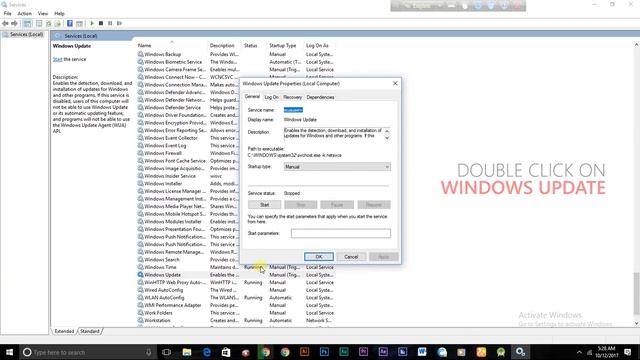The width and height of the screenshot is (640, 360).
Task: Click OK in the properties dialog
Action: [319, 257]
